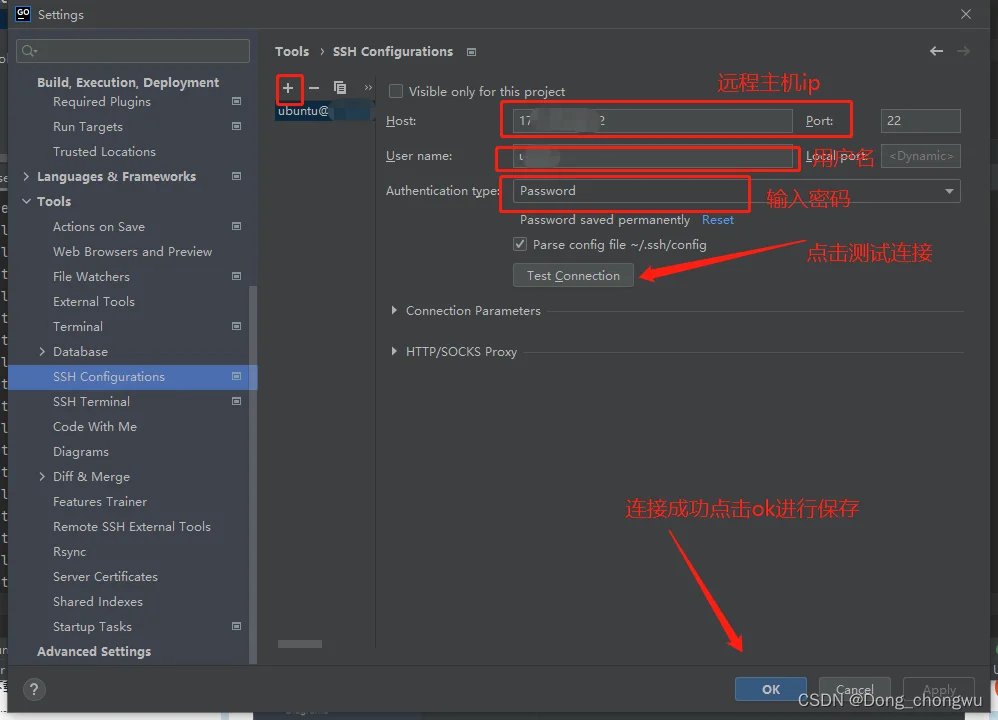Remove the selected SSH configuration with minus icon

pyautogui.click(x=314, y=88)
